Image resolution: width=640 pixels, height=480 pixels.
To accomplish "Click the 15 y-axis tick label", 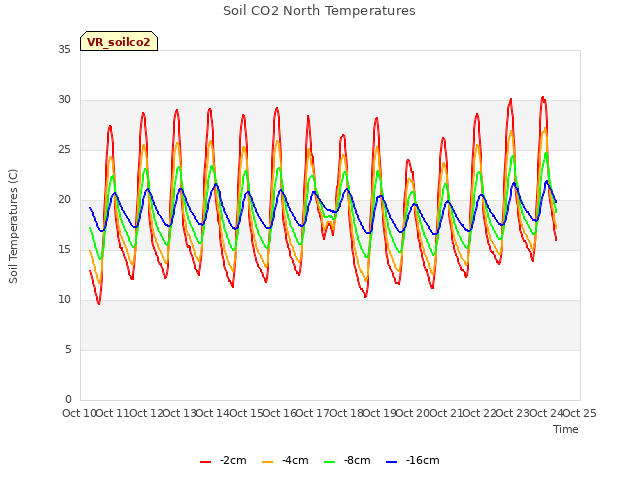I will (x=64, y=249).
